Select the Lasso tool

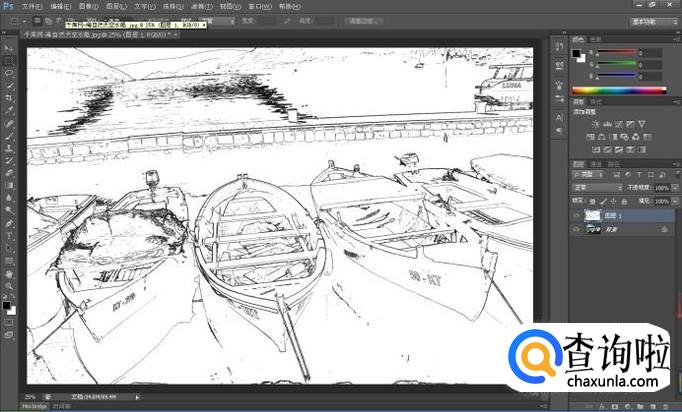[9, 74]
